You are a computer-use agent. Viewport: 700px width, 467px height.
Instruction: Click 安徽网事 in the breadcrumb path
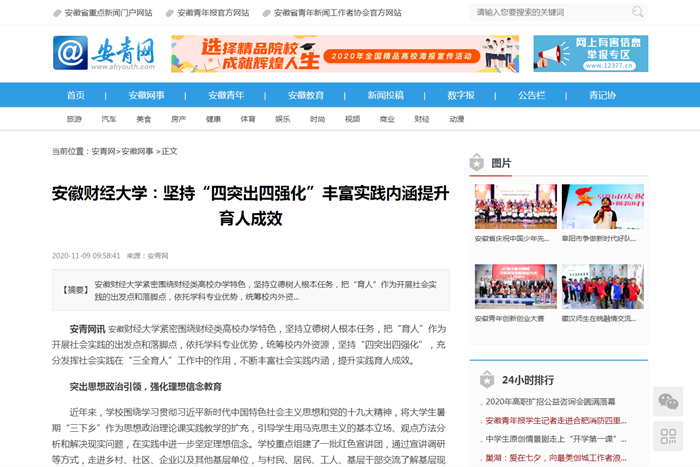click(x=137, y=151)
